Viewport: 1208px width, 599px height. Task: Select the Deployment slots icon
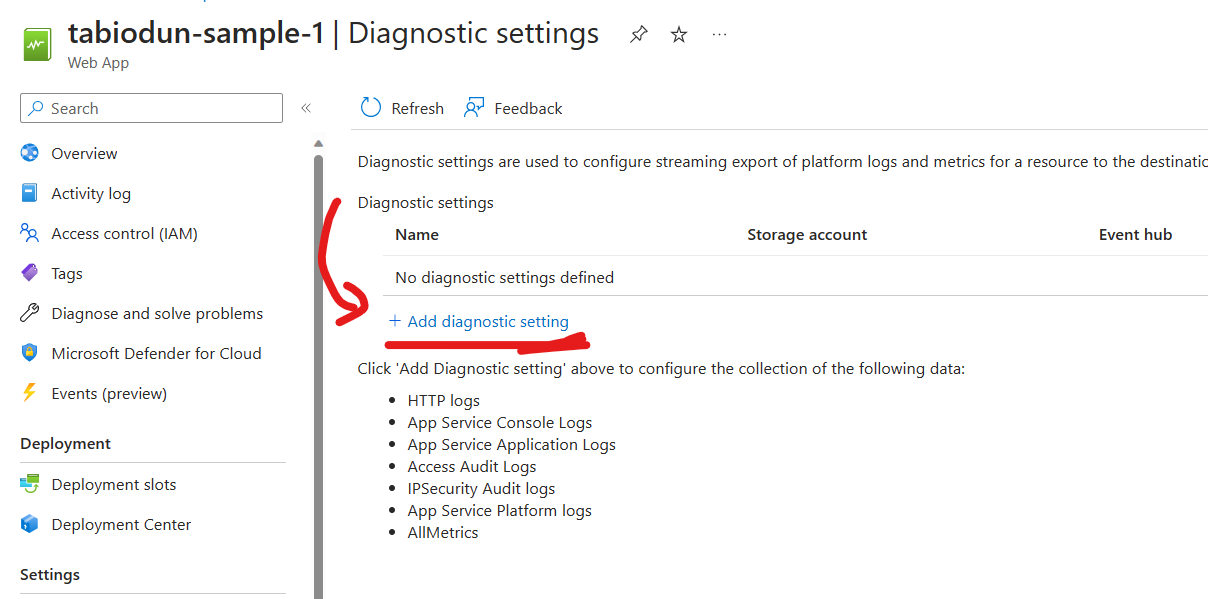[x=31, y=483]
